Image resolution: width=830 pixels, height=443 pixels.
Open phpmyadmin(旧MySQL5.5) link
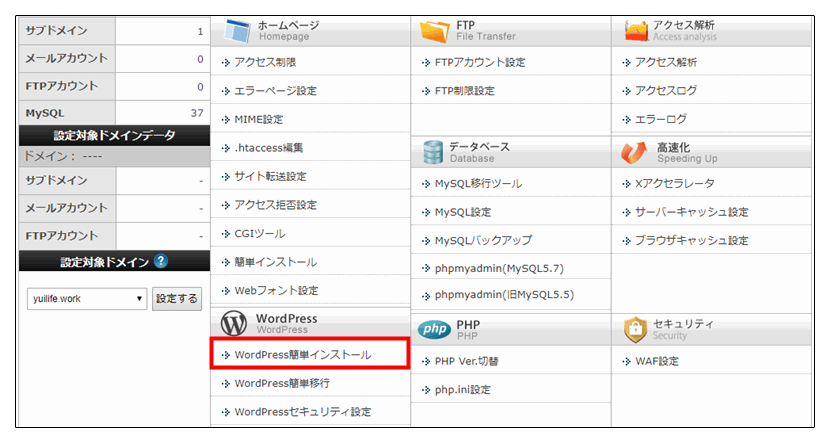[x=504, y=295]
